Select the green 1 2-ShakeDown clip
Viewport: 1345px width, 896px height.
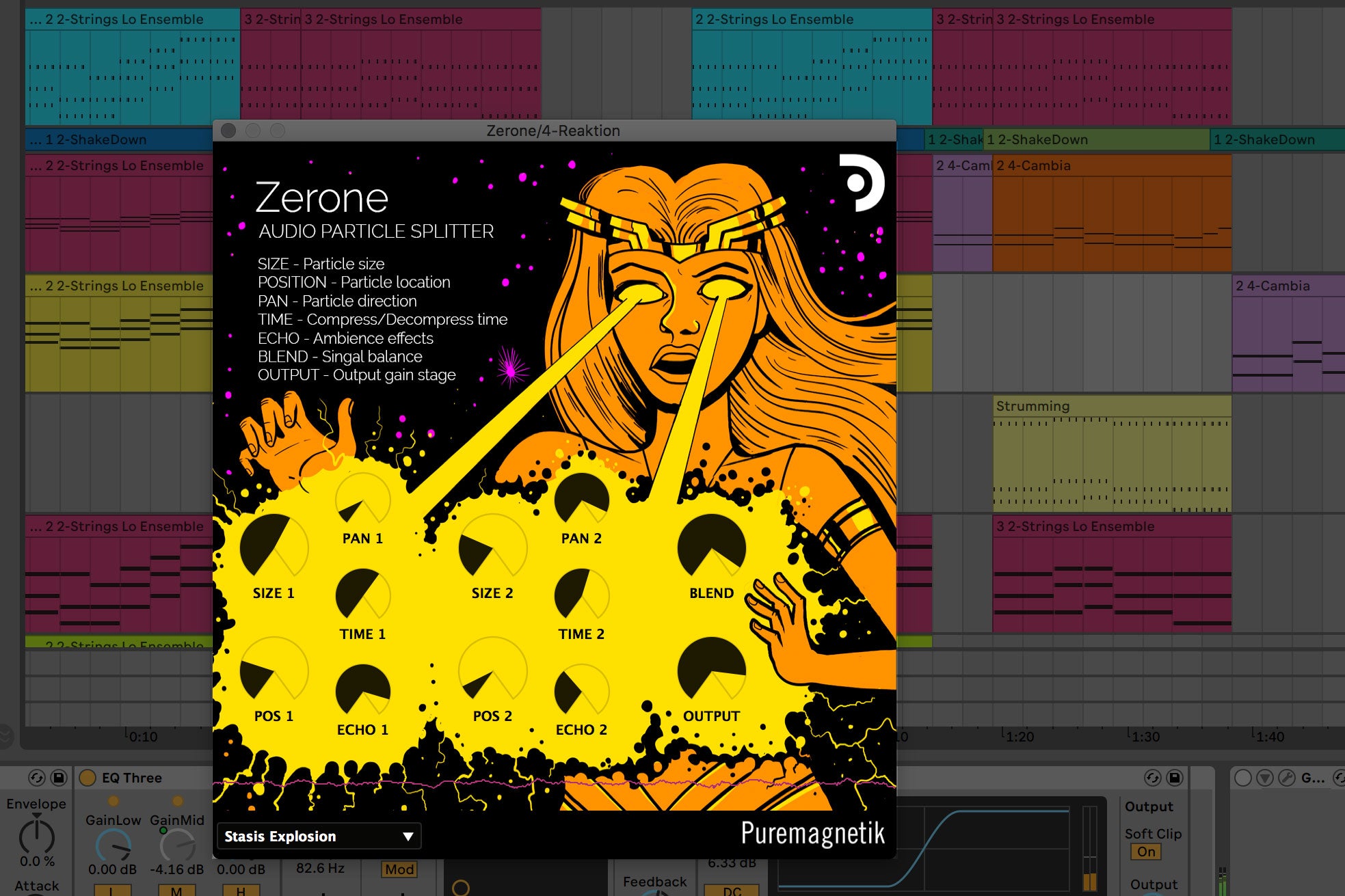(x=1096, y=139)
